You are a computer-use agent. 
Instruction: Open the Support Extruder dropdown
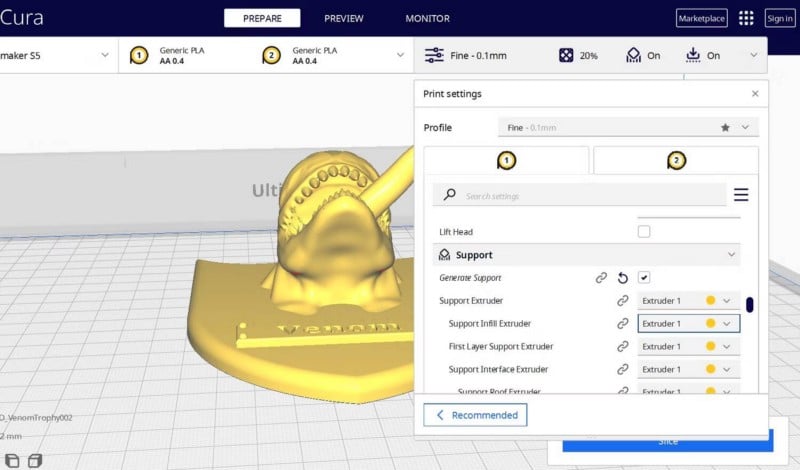pos(689,301)
